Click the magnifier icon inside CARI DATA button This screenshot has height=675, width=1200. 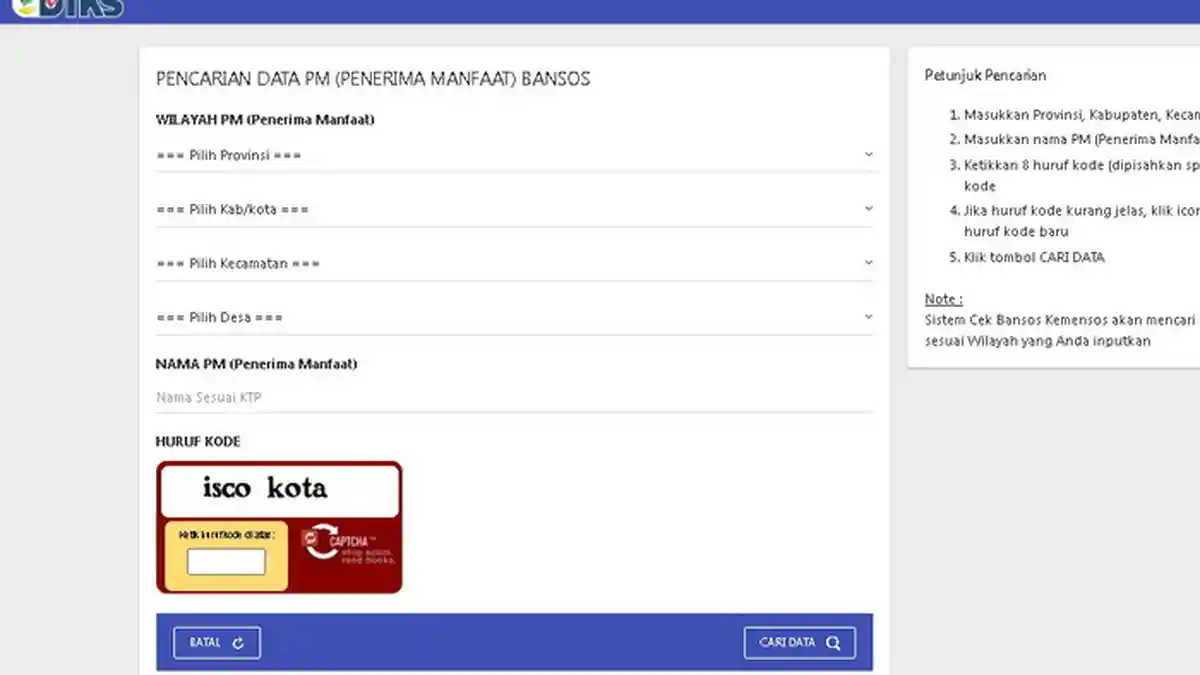(x=831, y=642)
